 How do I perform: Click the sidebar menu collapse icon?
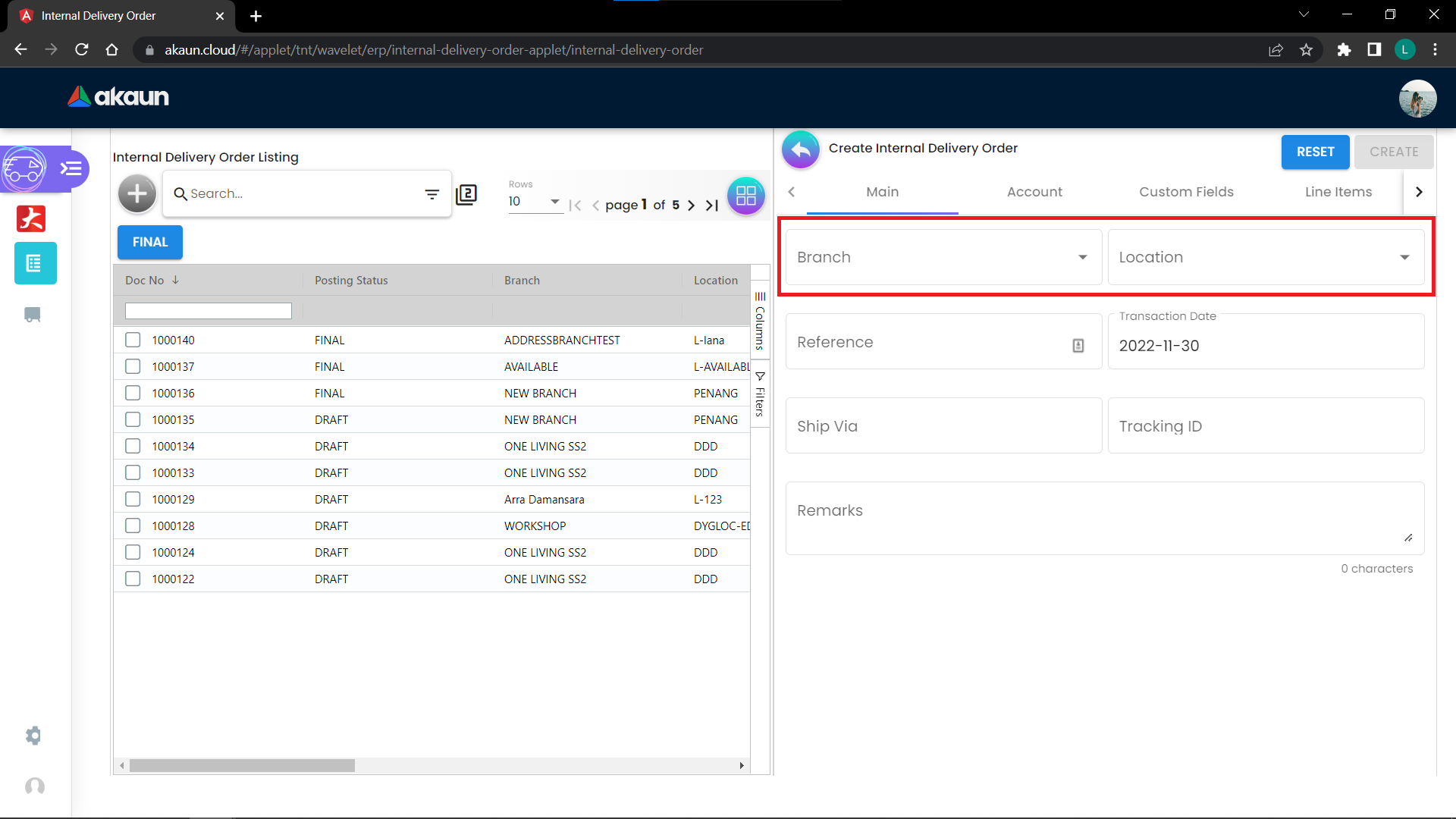pyautogui.click(x=71, y=168)
